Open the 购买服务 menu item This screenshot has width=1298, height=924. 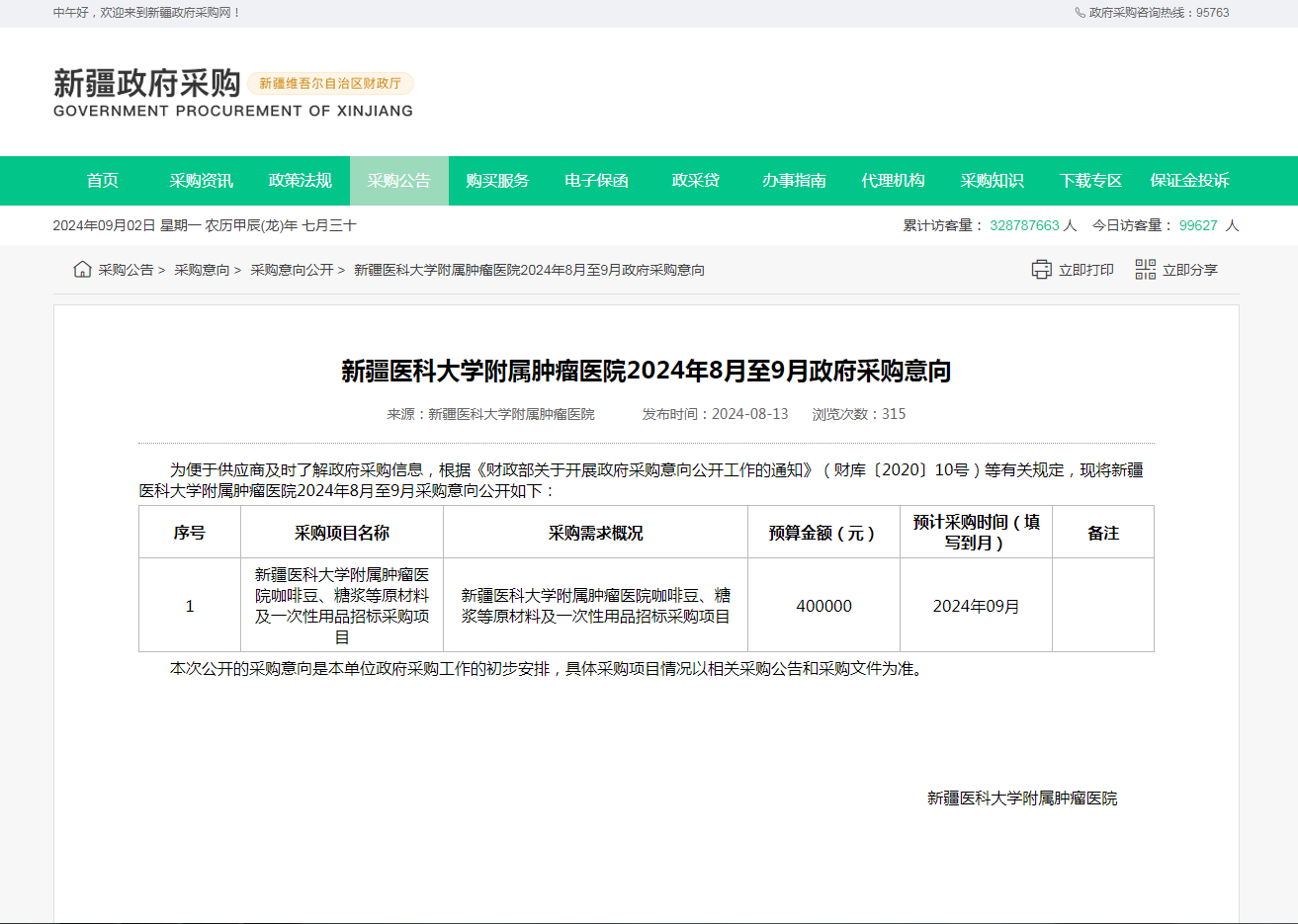498,181
